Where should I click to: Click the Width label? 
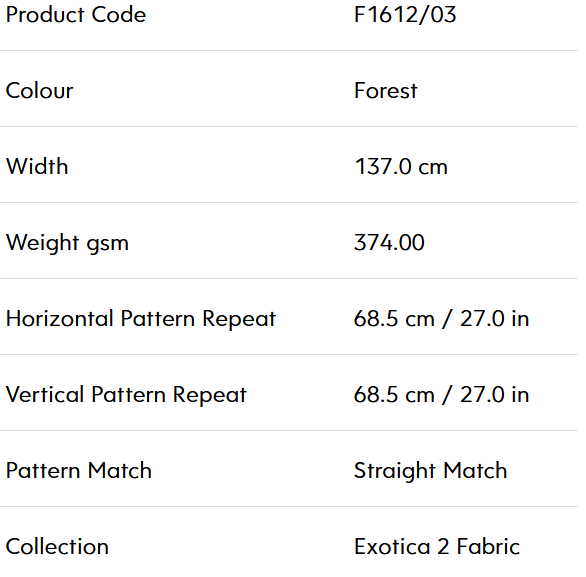pos(37,166)
